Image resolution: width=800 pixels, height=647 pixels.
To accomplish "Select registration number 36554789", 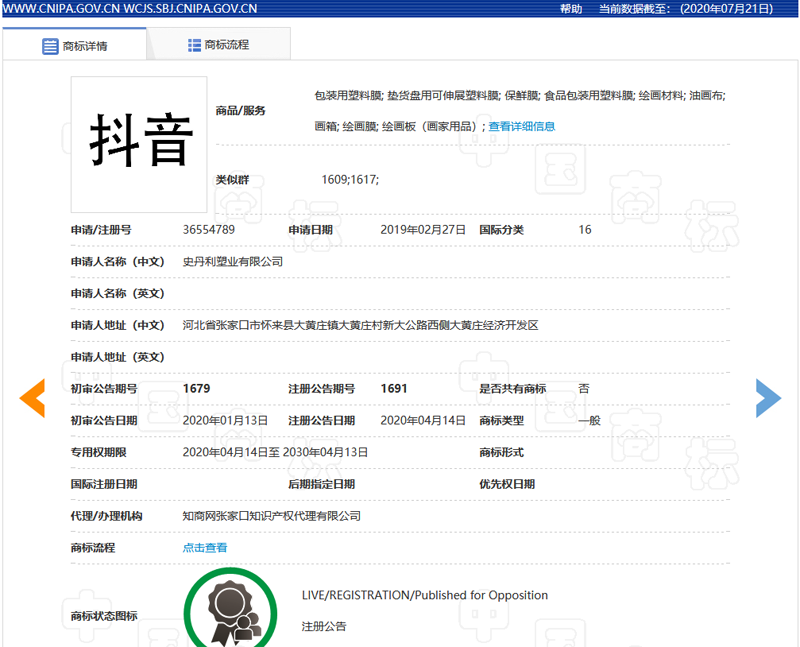I will (x=209, y=230).
